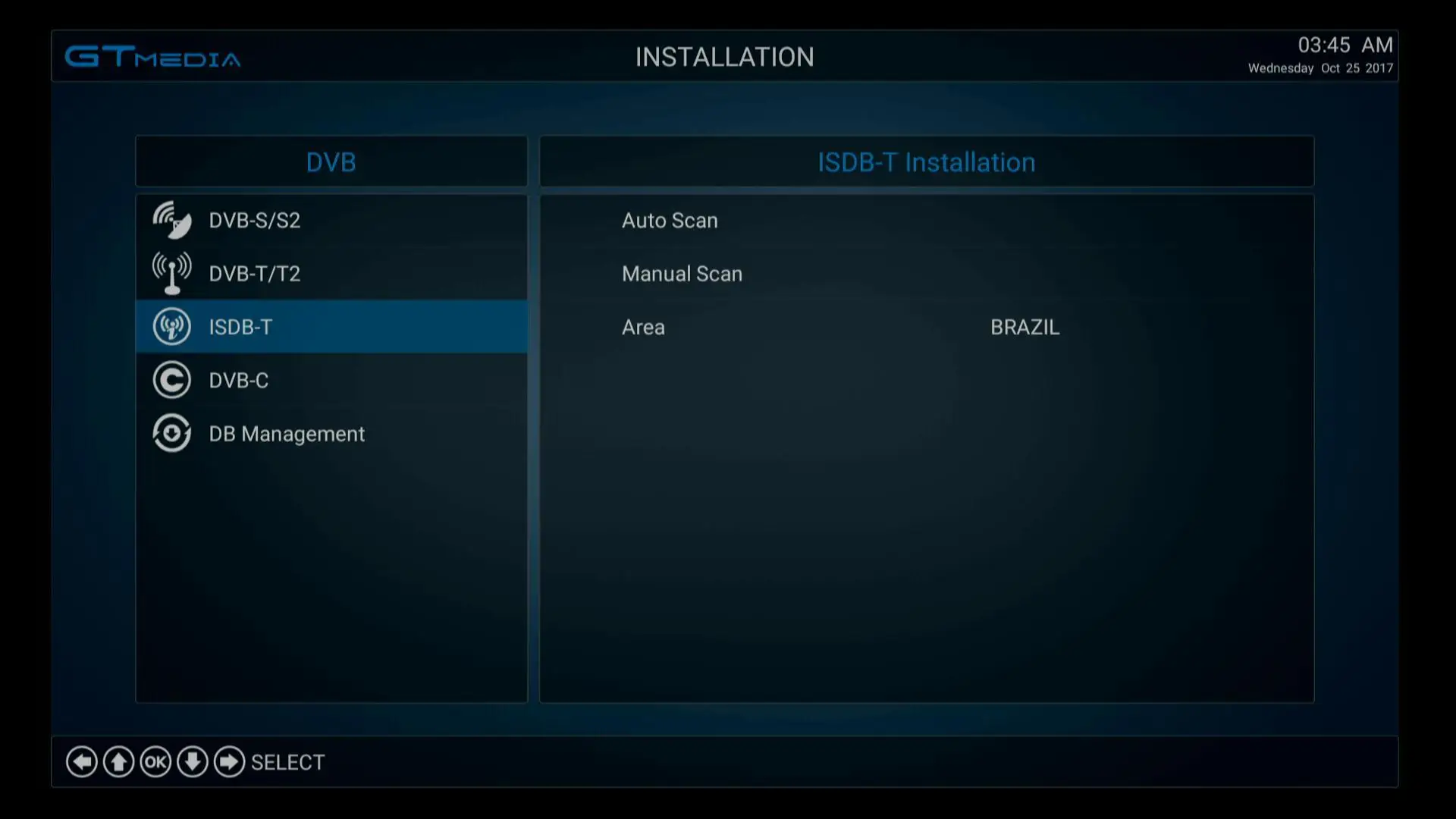This screenshot has width=1456, height=819.
Task: Click the OK confirm button
Action: click(x=155, y=762)
